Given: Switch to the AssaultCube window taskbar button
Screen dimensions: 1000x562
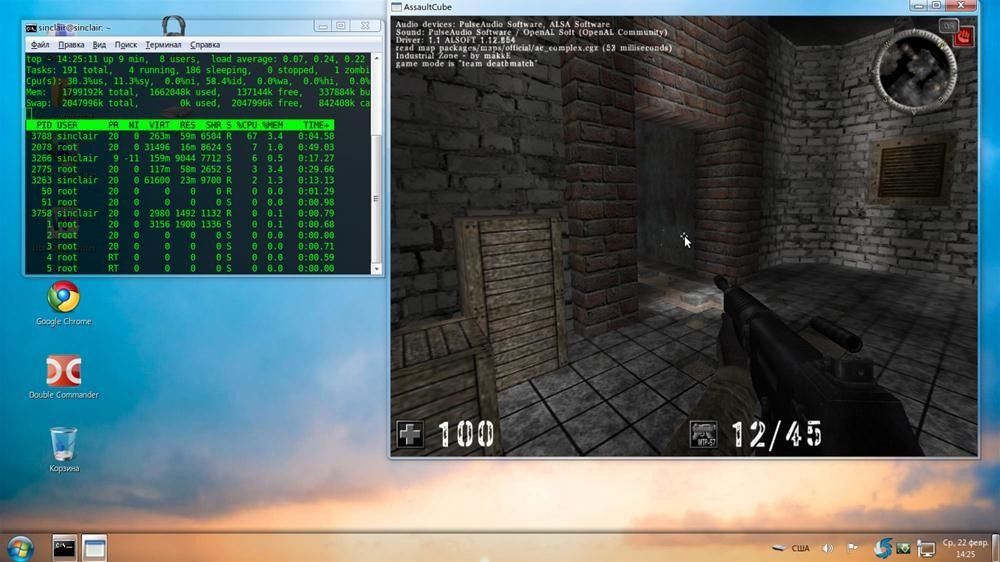Looking at the screenshot, I should click(94, 548).
